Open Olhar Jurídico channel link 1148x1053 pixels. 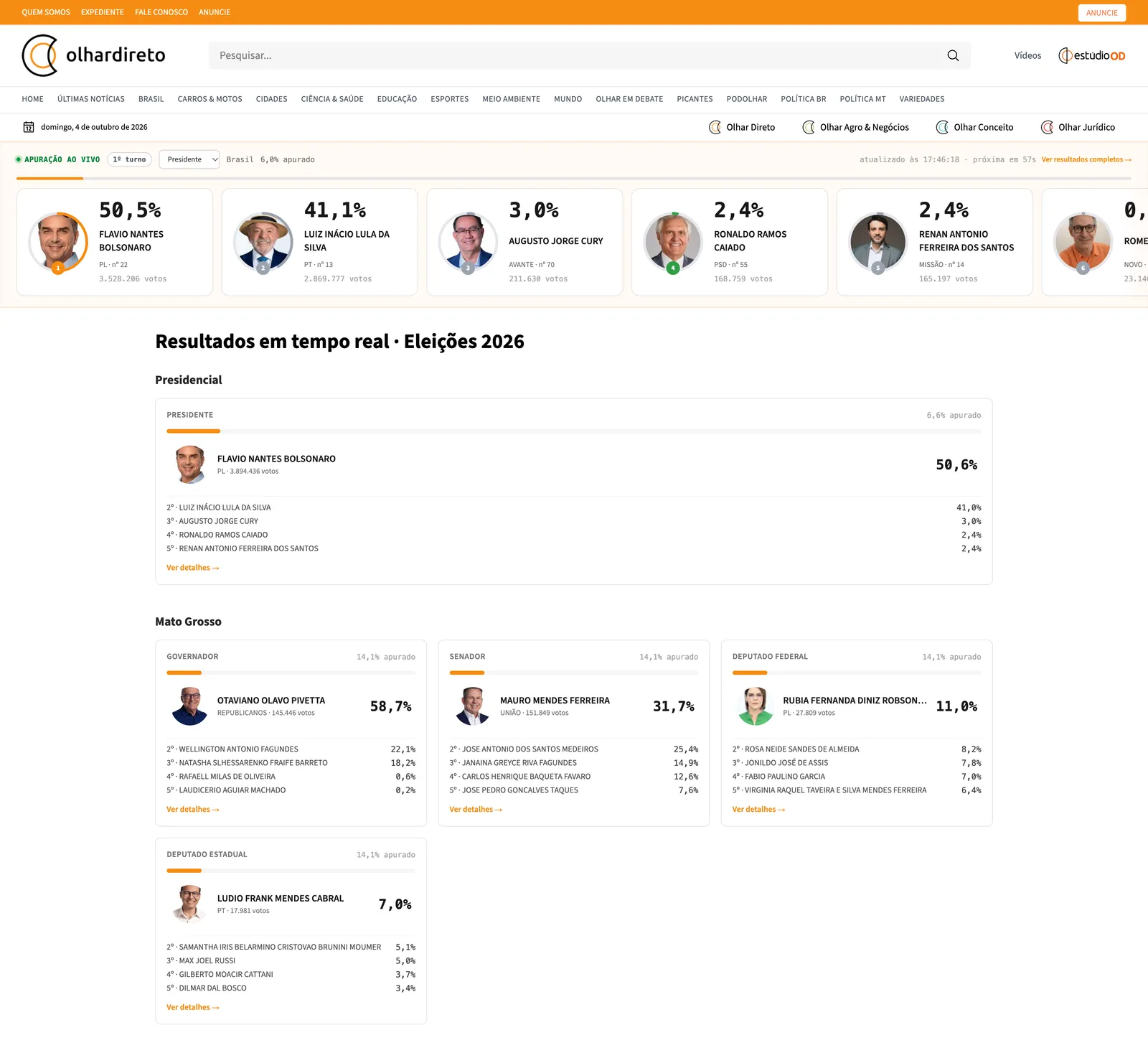point(1078,127)
